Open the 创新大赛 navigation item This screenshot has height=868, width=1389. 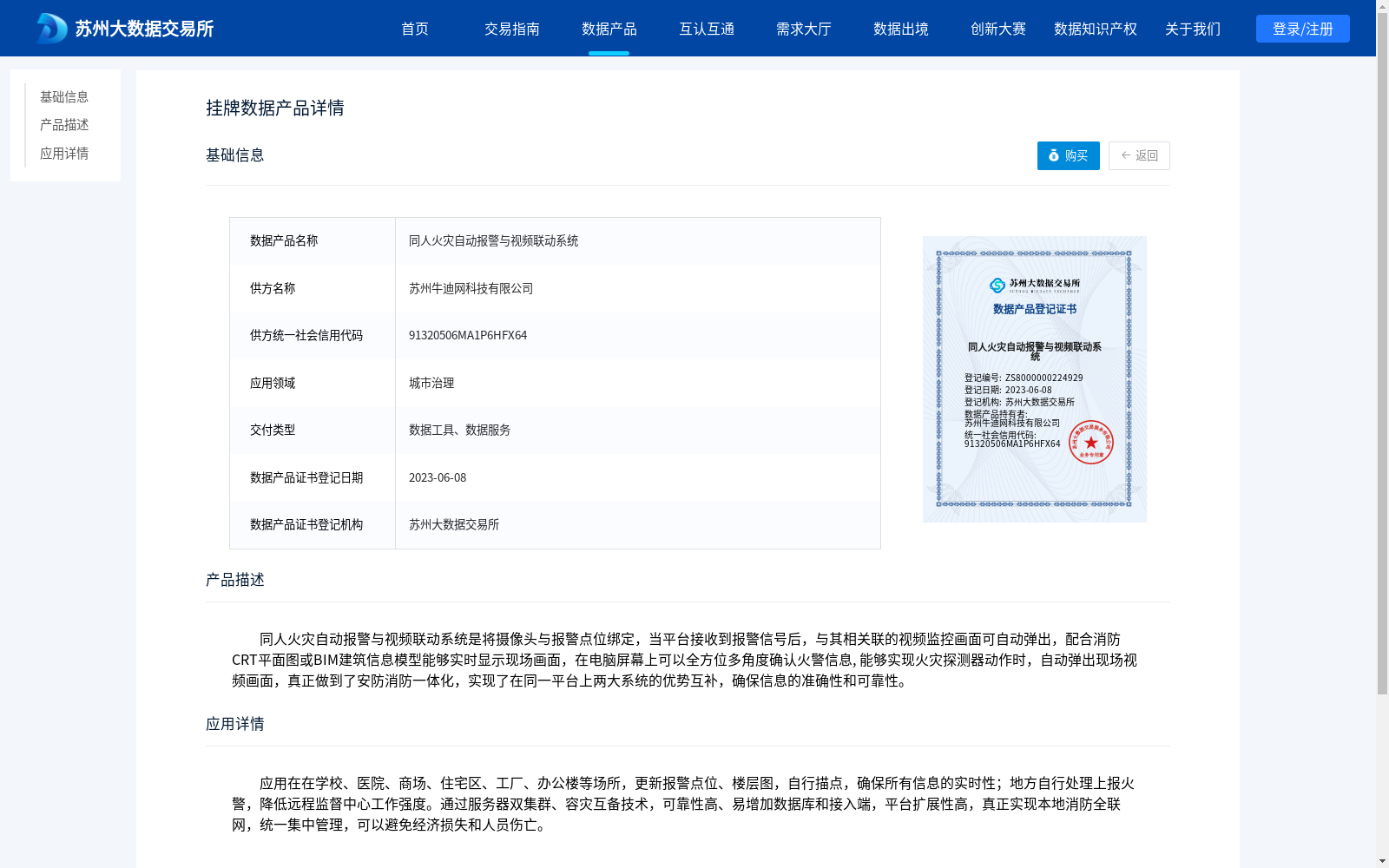tap(998, 29)
